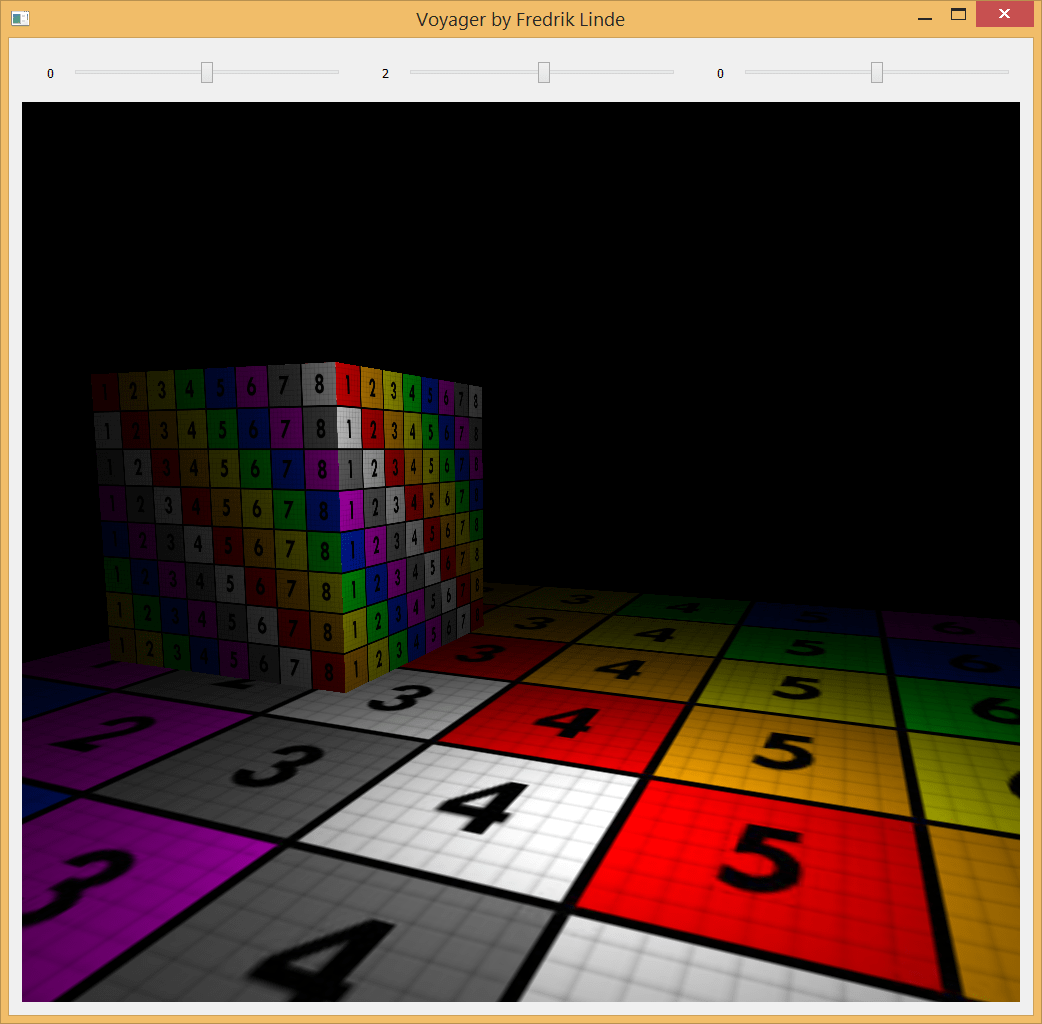Maximize the Voyager window
This screenshot has width=1042, height=1024.
[958, 15]
